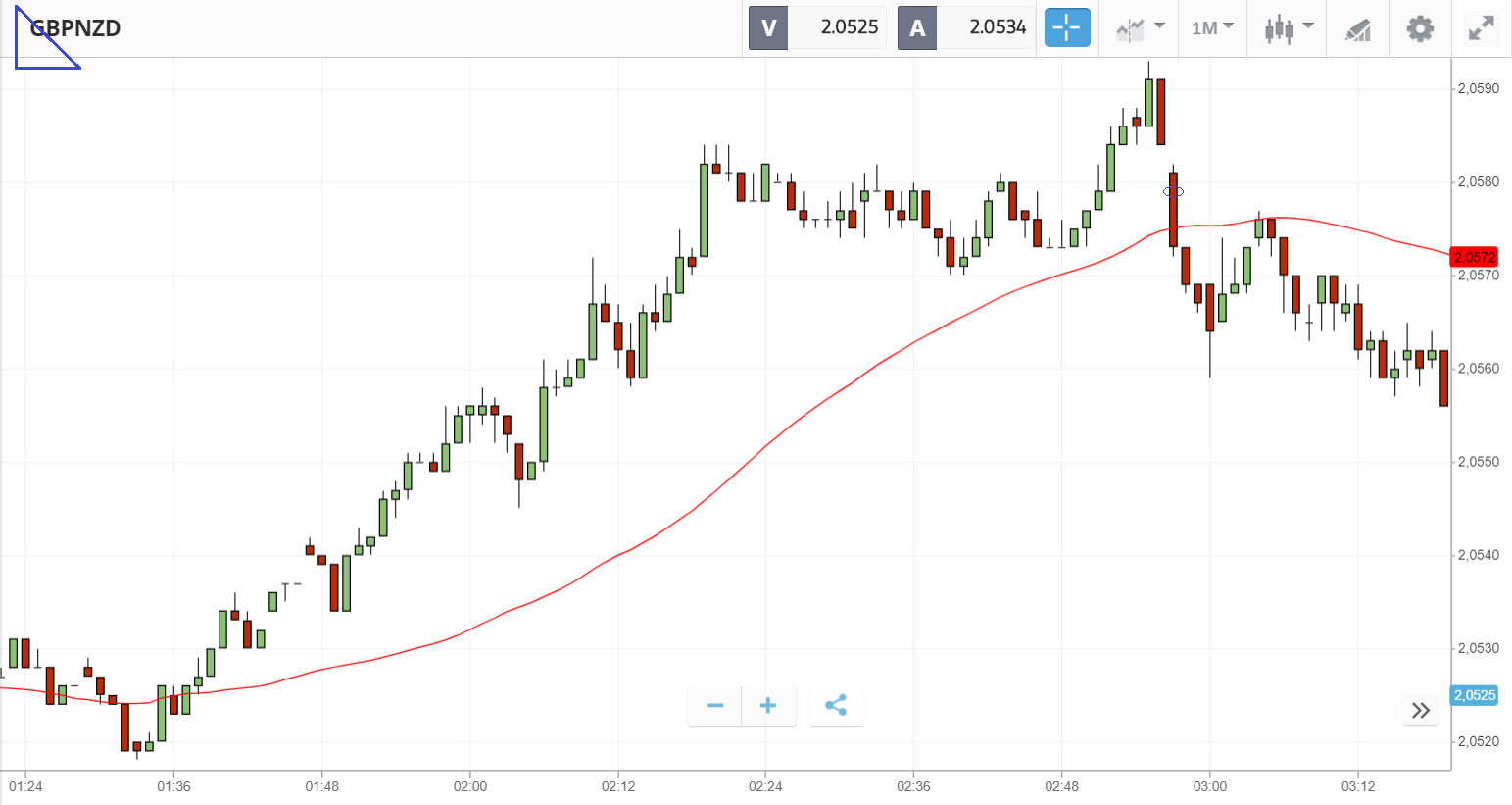Open chart settings gear
Image resolution: width=1512 pixels, height=805 pixels.
(x=1420, y=28)
